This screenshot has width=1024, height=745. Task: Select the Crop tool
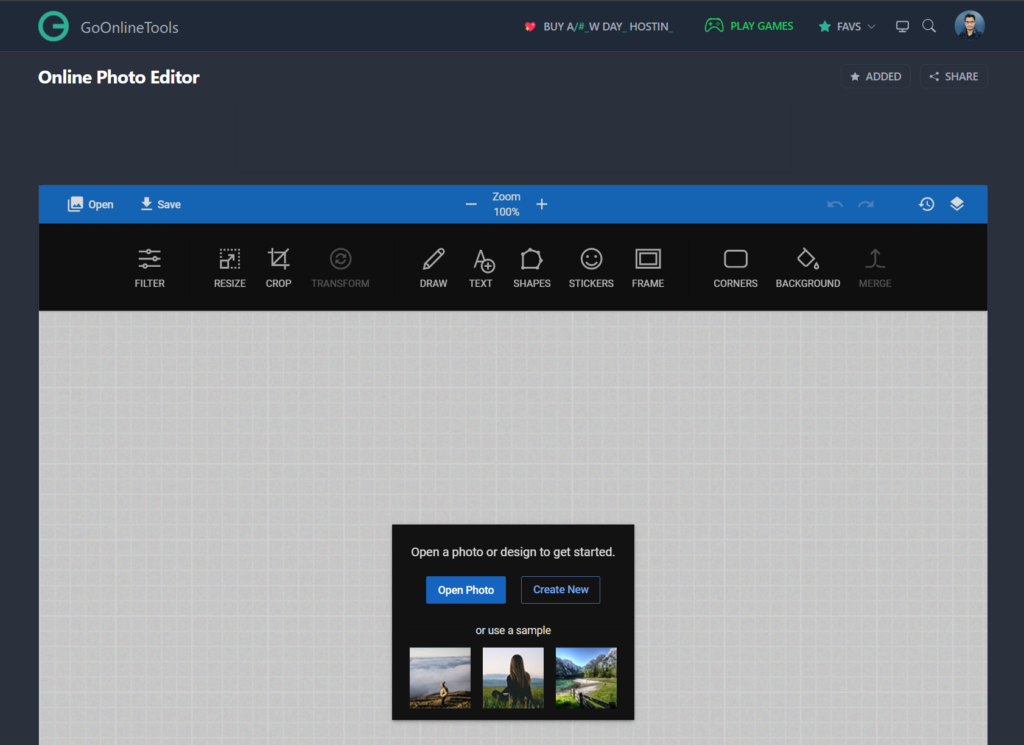tap(278, 266)
